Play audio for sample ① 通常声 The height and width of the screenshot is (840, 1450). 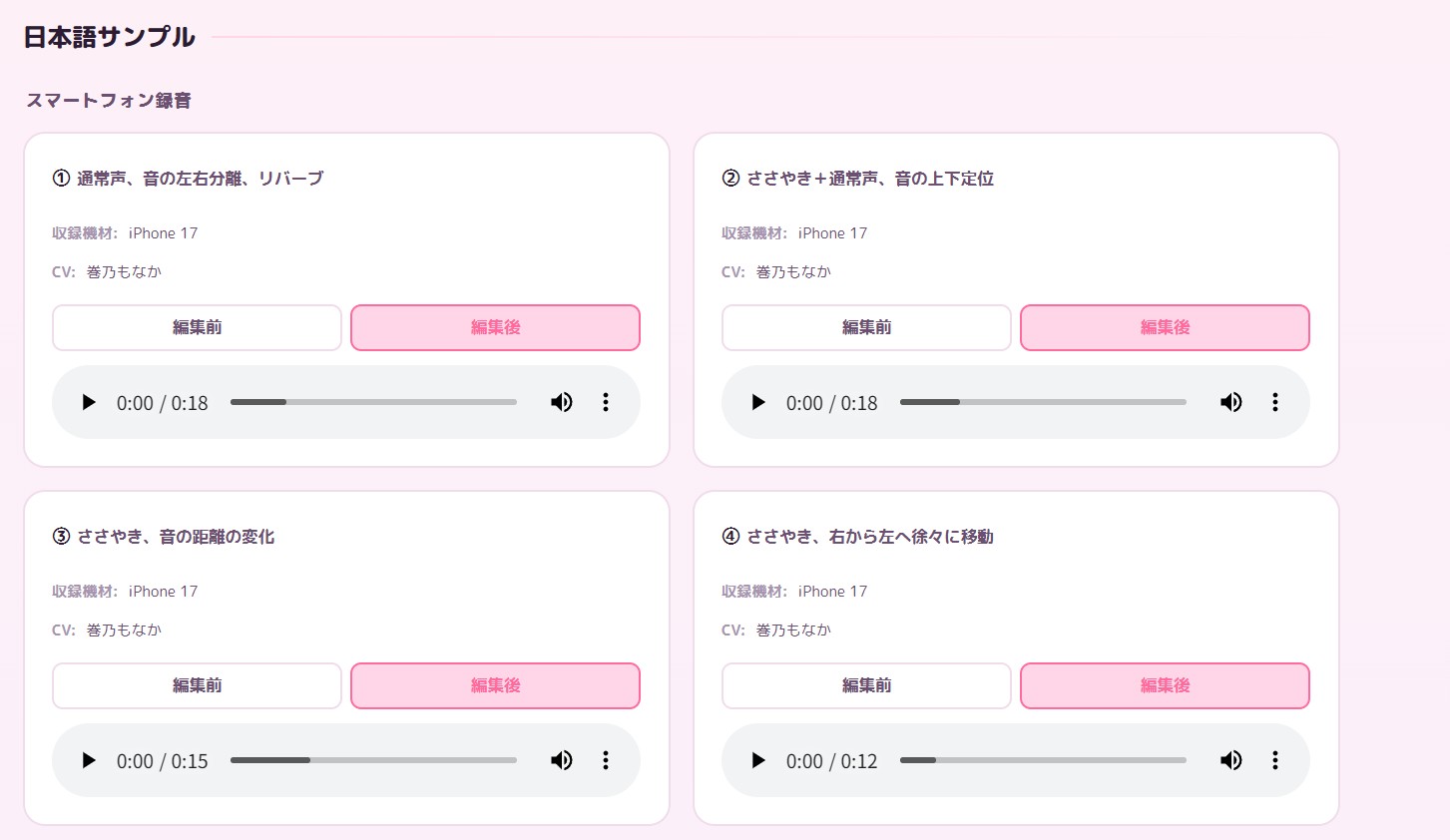point(89,402)
